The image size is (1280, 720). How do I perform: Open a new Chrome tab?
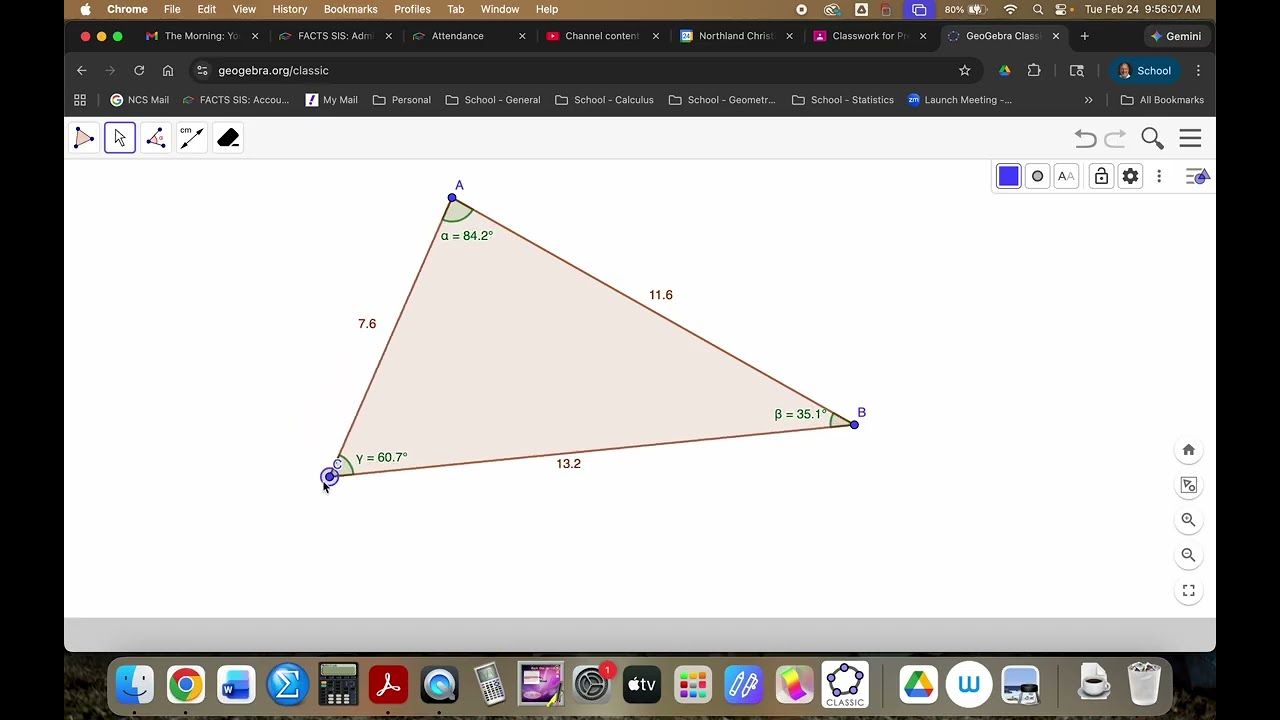1084,36
